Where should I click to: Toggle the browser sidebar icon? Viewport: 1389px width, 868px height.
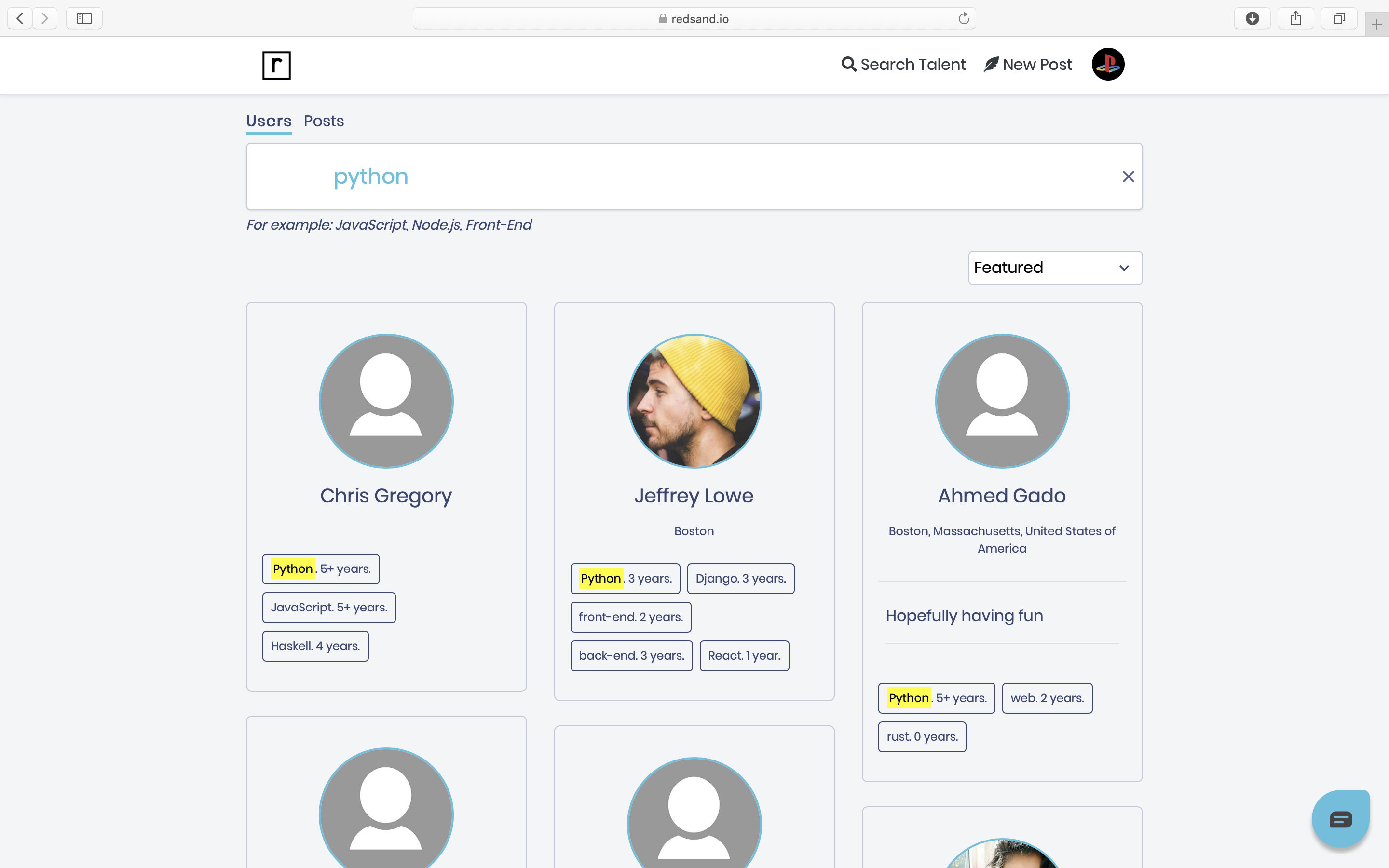pyautogui.click(x=84, y=18)
